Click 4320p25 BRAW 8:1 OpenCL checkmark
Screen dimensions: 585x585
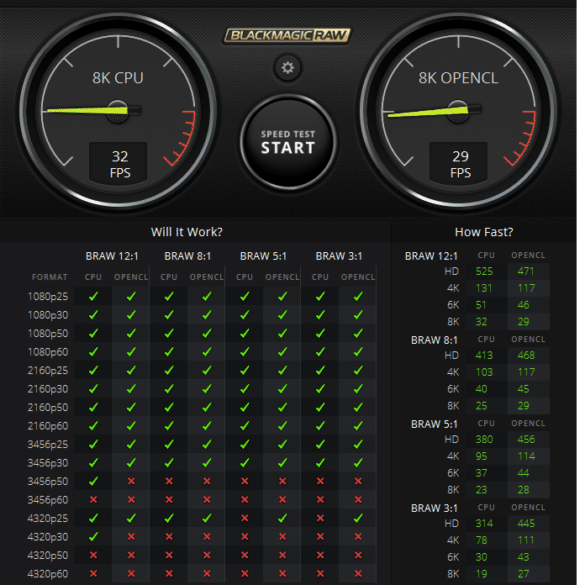click(x=207, y=518)
